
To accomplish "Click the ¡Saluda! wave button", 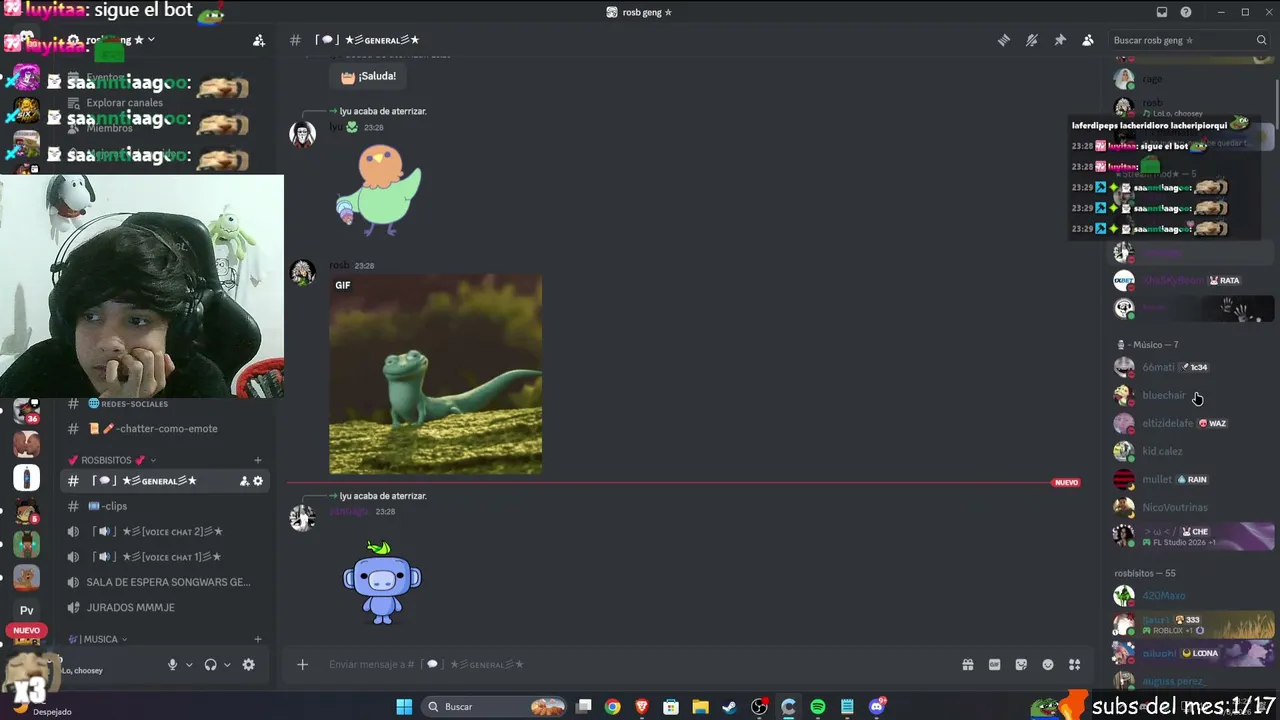I will click(x=368, y=76).
